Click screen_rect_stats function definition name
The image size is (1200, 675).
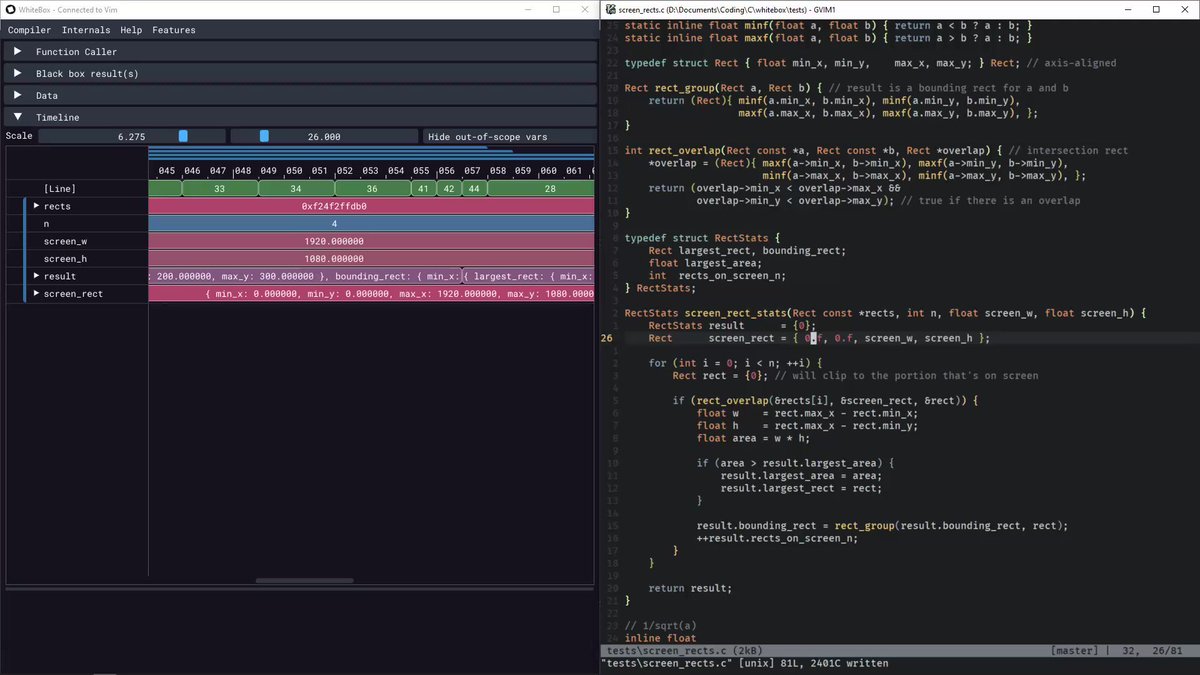click(736, 313)
